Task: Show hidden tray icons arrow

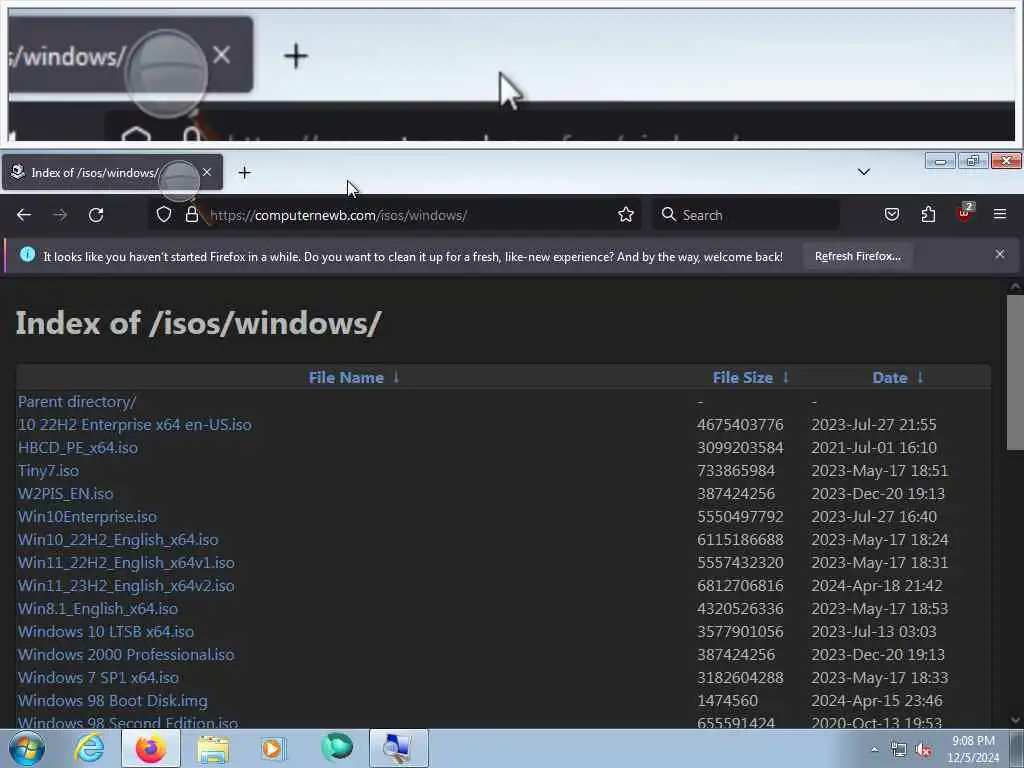Action: [874, 750]
